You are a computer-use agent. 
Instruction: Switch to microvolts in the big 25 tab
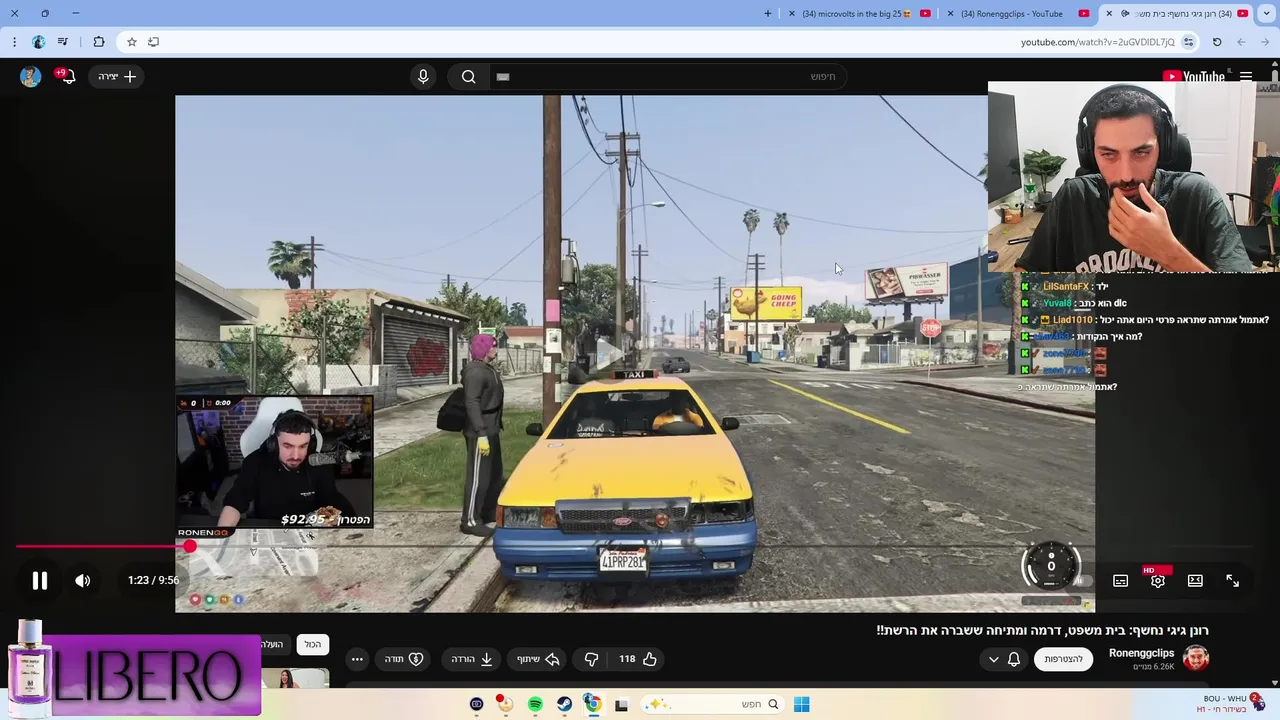click(860, 14)
